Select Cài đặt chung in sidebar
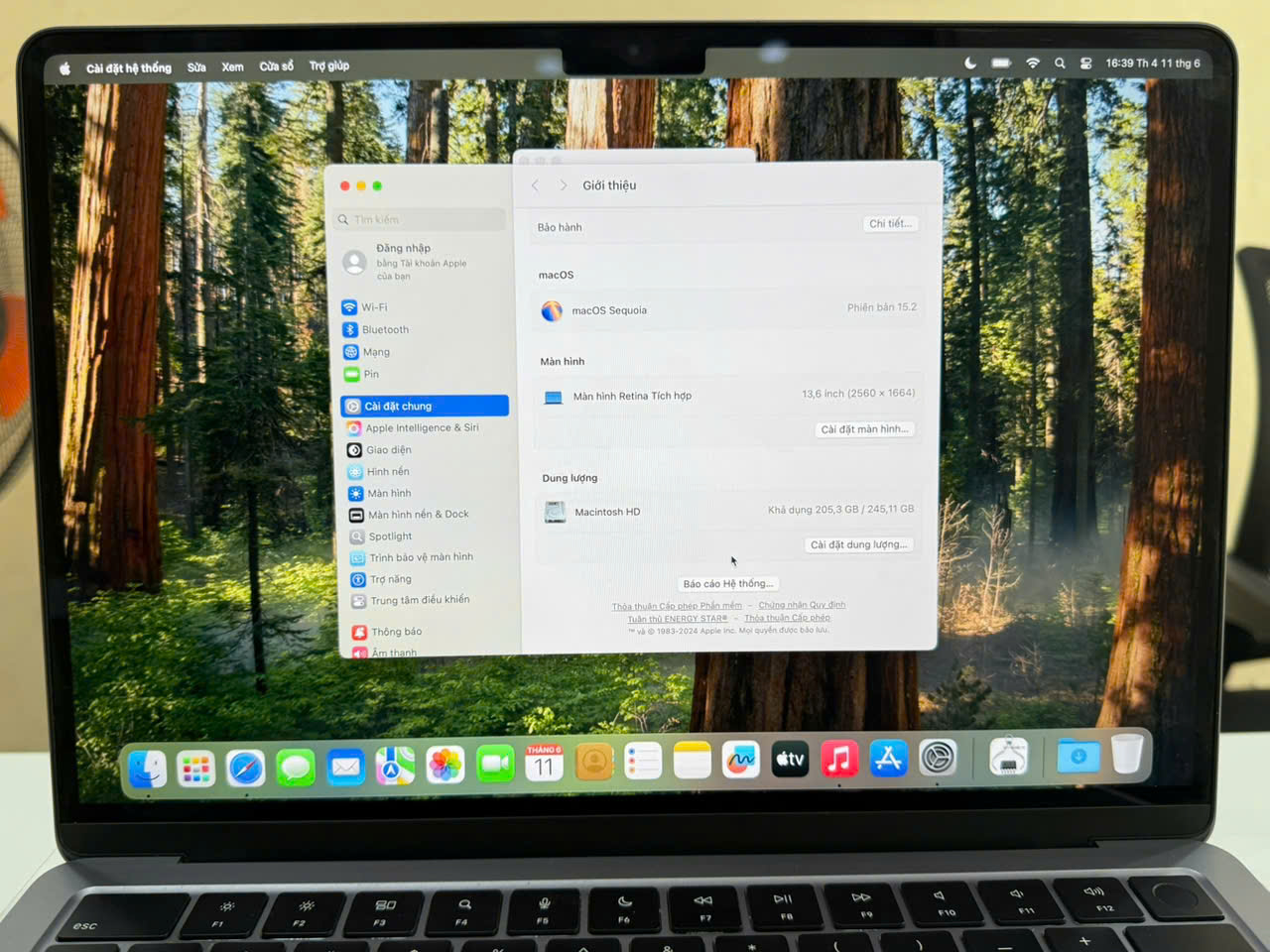The width and height of the screenshot is (1270, 952). pyautogui.click(x=425, y=406)
